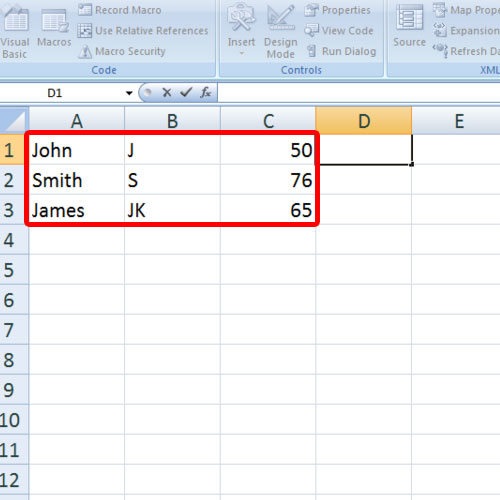Select column E header

click(x=456, y=120)
